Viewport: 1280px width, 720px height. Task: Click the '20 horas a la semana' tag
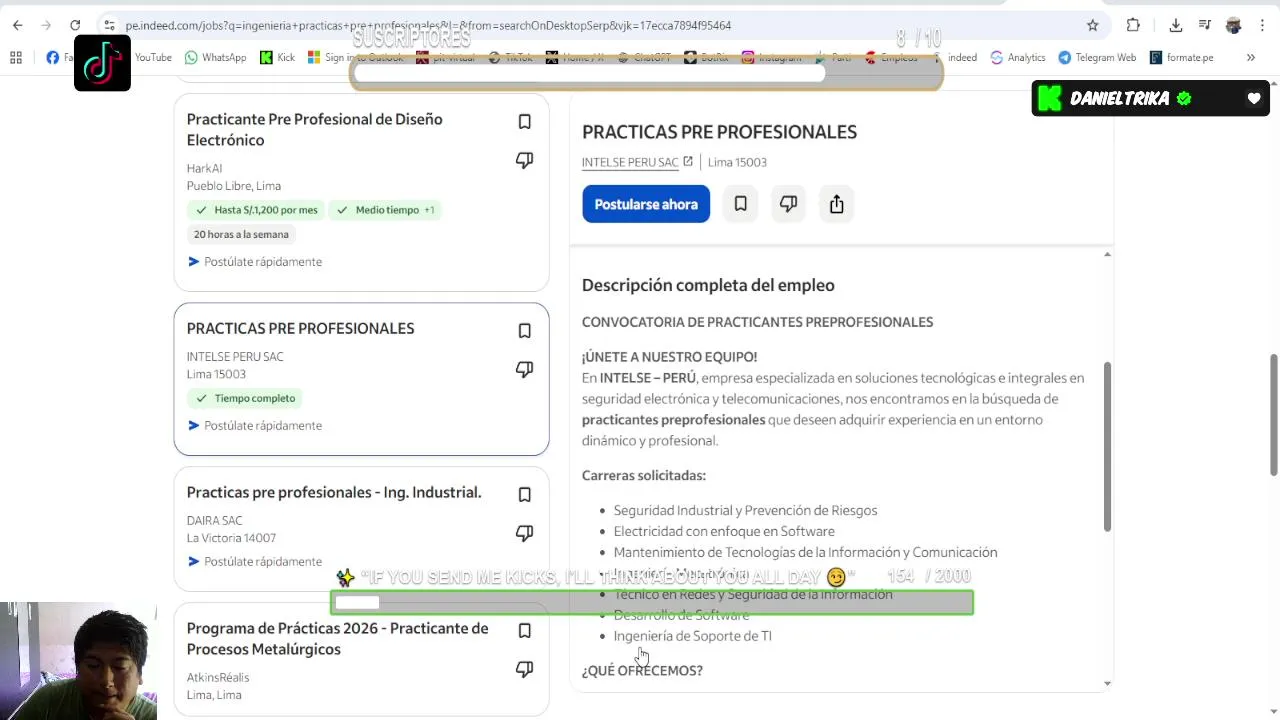[x=241, y=234]
